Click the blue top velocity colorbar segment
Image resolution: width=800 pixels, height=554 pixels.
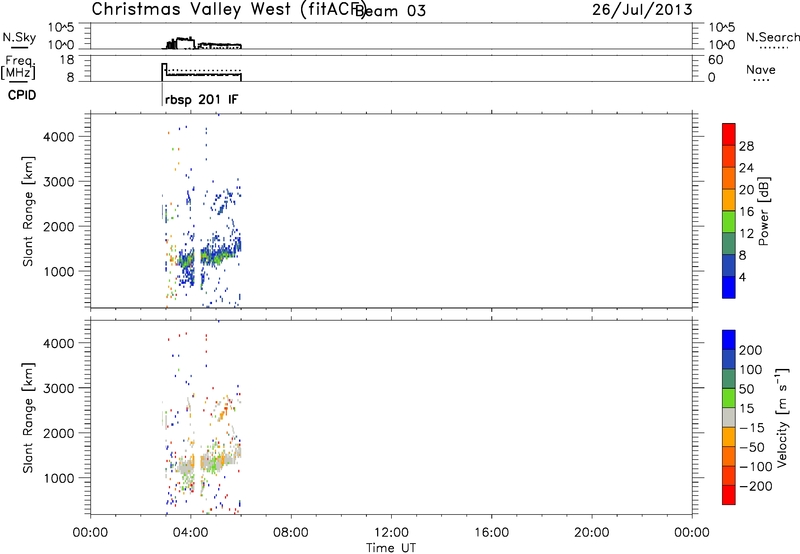click(729, 340)
